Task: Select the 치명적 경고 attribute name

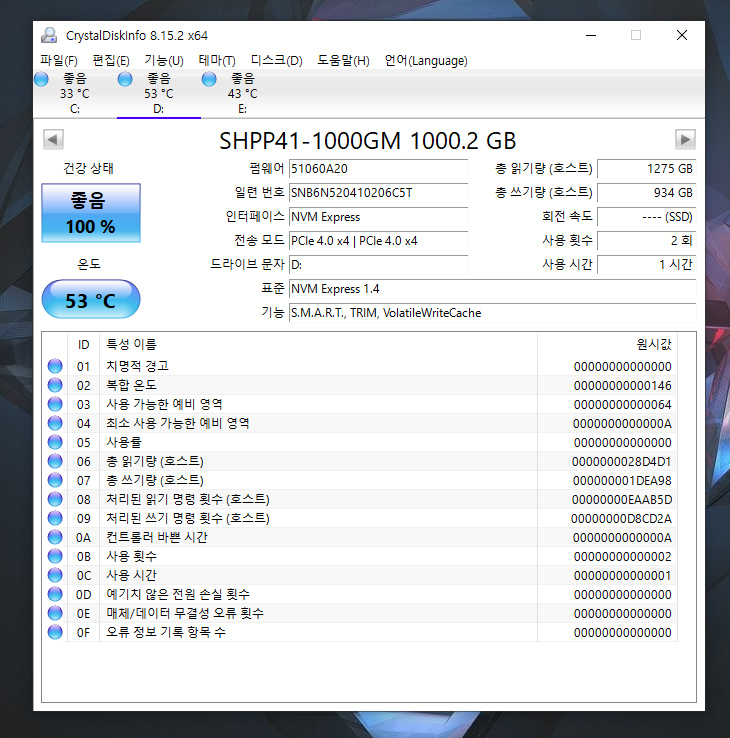Action: point(137,366)
